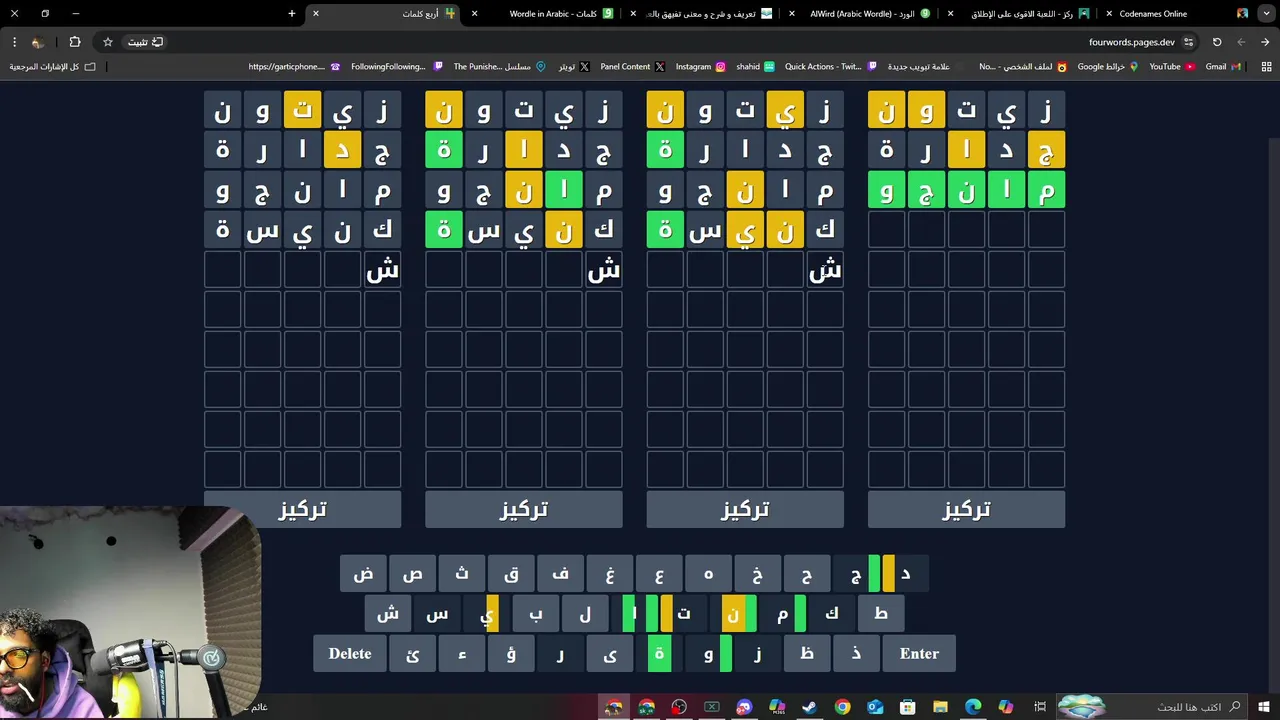
Task: Click the Delete key on the game keyboard
Action: (350, 654)
